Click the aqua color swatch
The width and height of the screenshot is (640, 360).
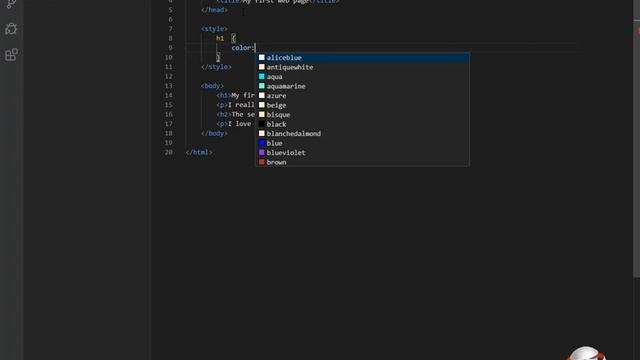pyautogui.click(x=262, y=76)
